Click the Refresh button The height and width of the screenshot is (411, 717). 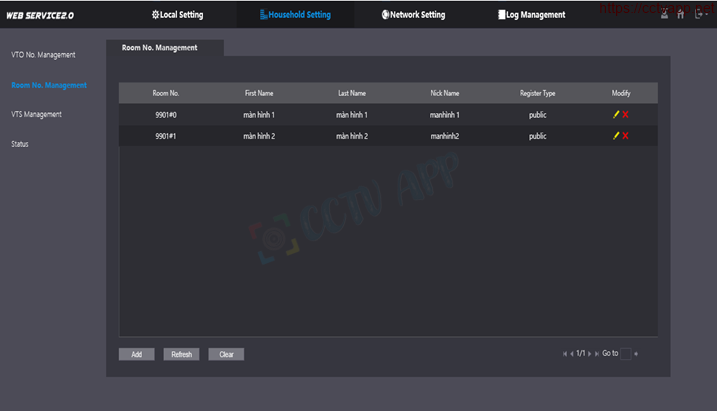181,354
